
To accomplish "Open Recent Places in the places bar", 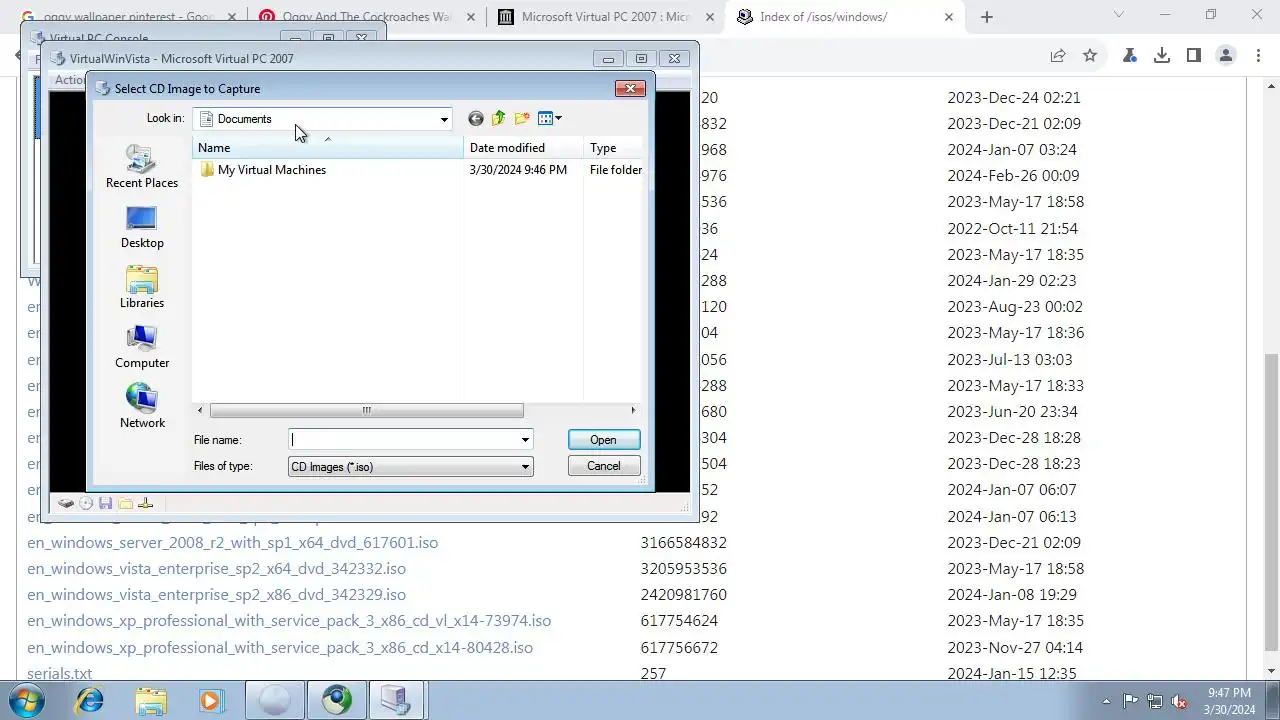I will (x=142, y=167).
